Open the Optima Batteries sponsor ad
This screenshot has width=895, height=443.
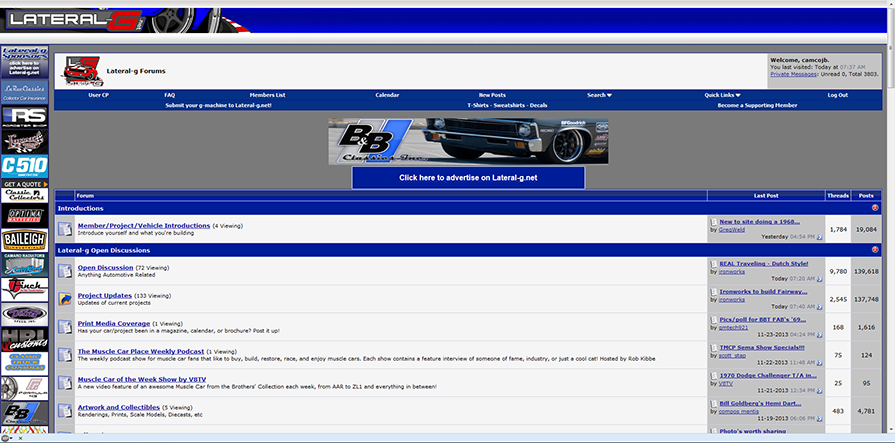(25, 215)
